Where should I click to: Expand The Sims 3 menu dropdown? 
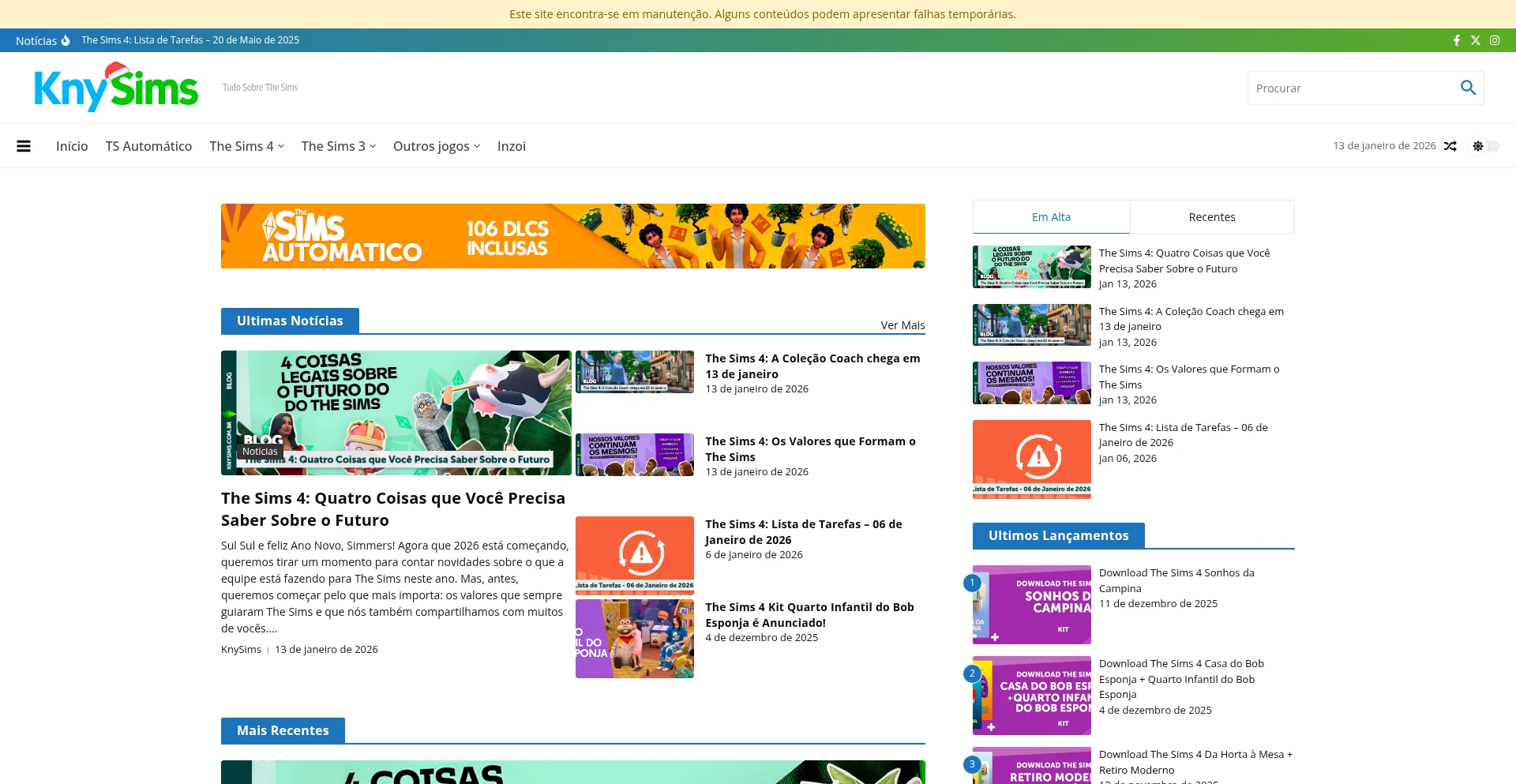[x=338, y=146]
